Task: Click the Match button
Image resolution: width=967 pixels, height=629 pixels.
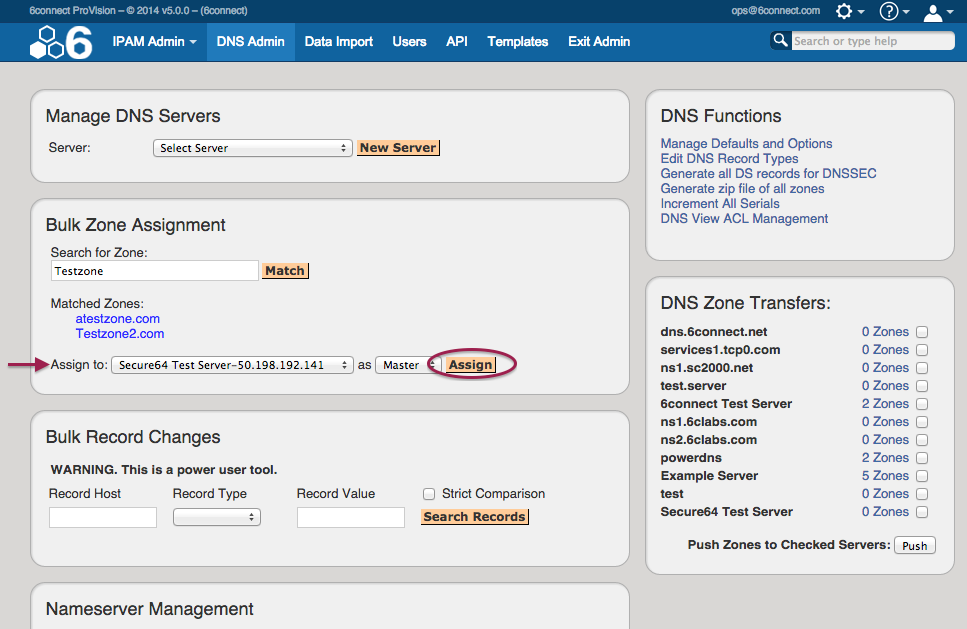Action: coord(285,271)
